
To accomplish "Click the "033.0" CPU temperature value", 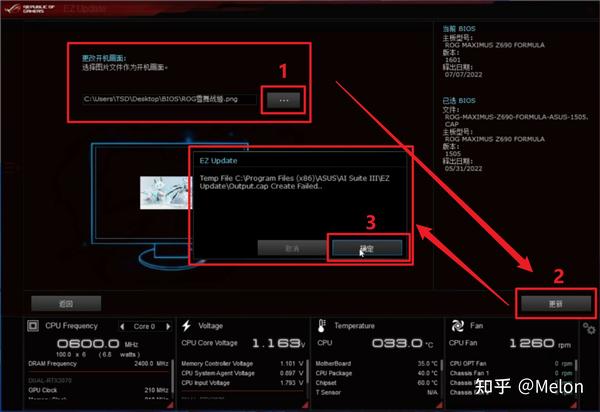I will pos(397,343).
